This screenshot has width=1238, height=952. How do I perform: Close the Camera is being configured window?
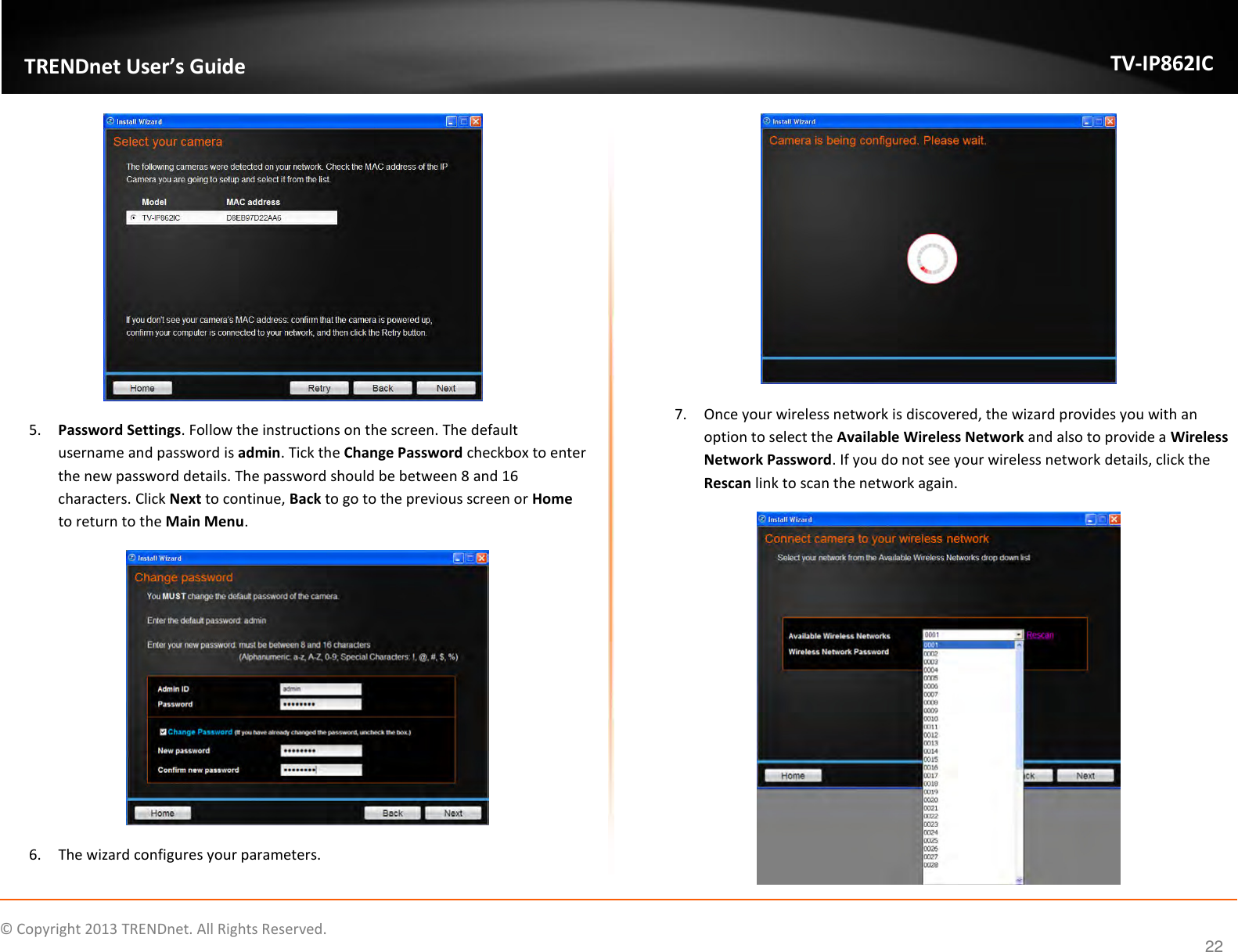click(1110, 121)
